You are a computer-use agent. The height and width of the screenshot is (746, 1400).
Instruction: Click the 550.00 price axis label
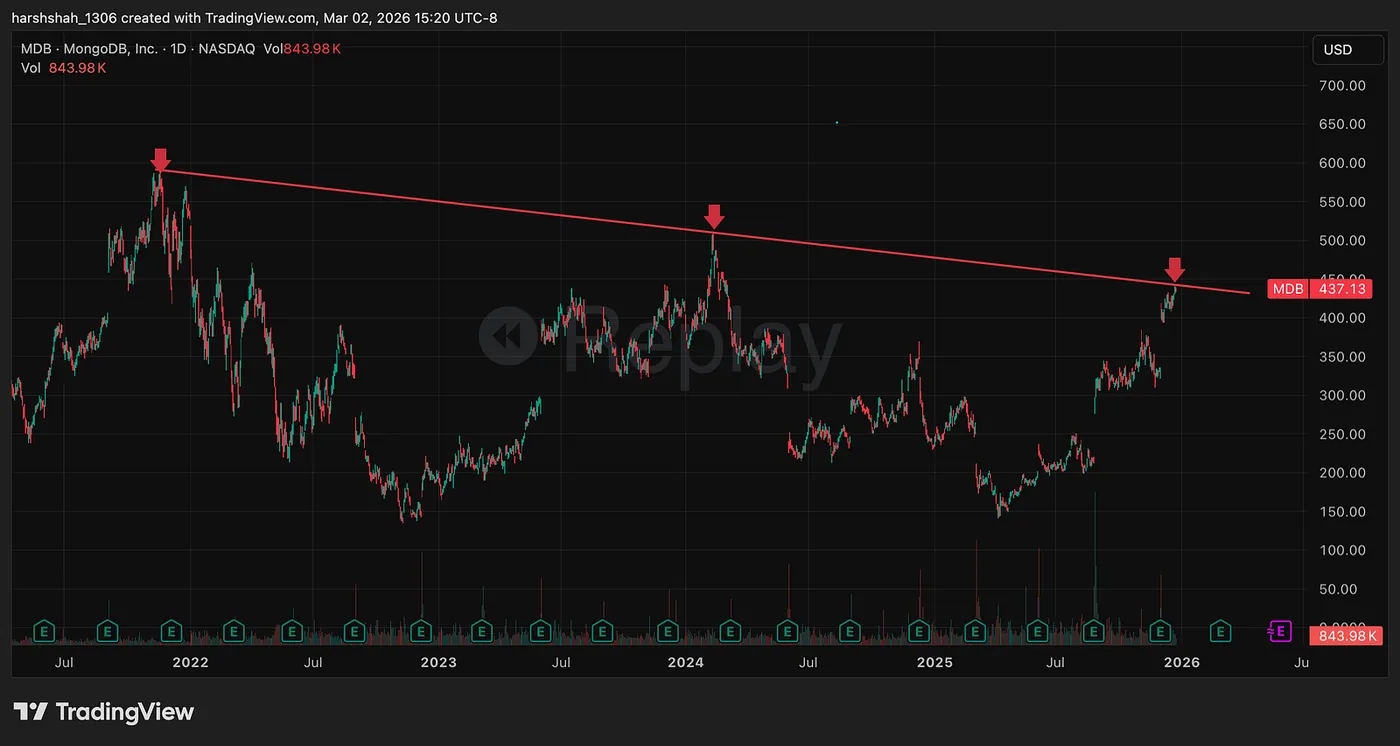point(1344,202)
